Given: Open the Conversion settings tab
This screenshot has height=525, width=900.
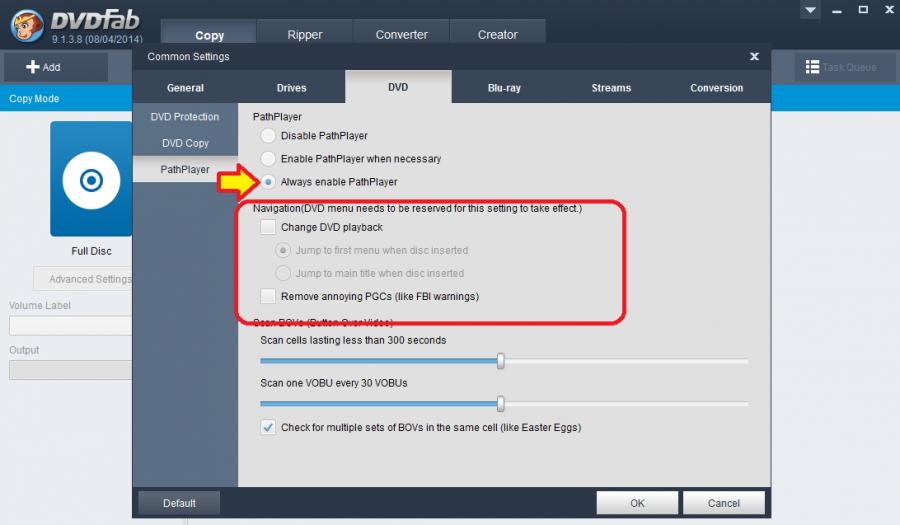Looking at the screenshot, I should click(716, 88).
